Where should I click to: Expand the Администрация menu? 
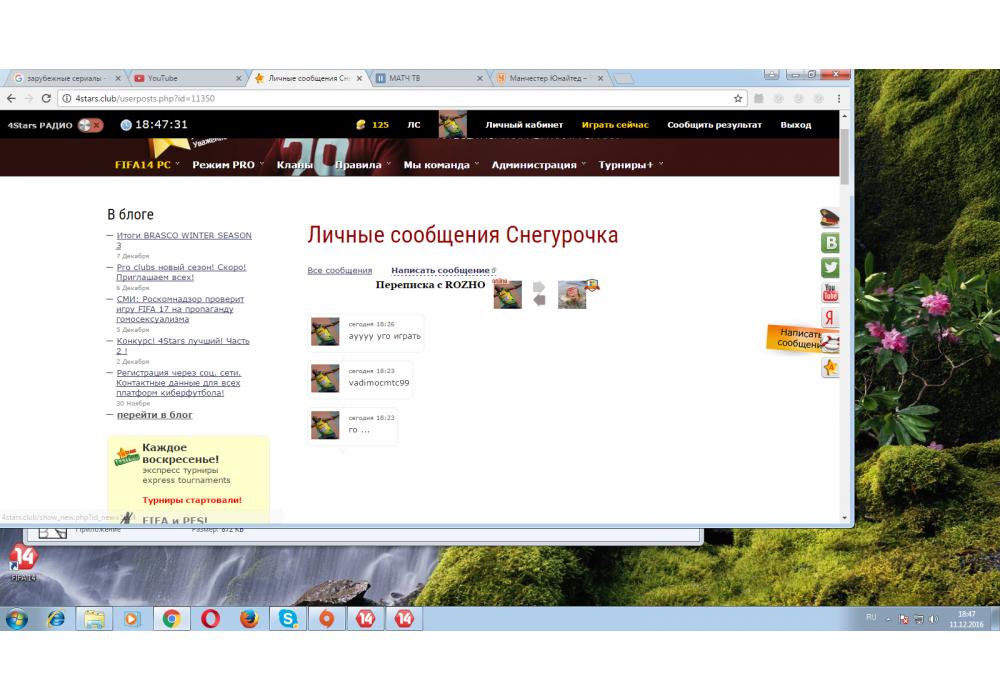[538, 165]
